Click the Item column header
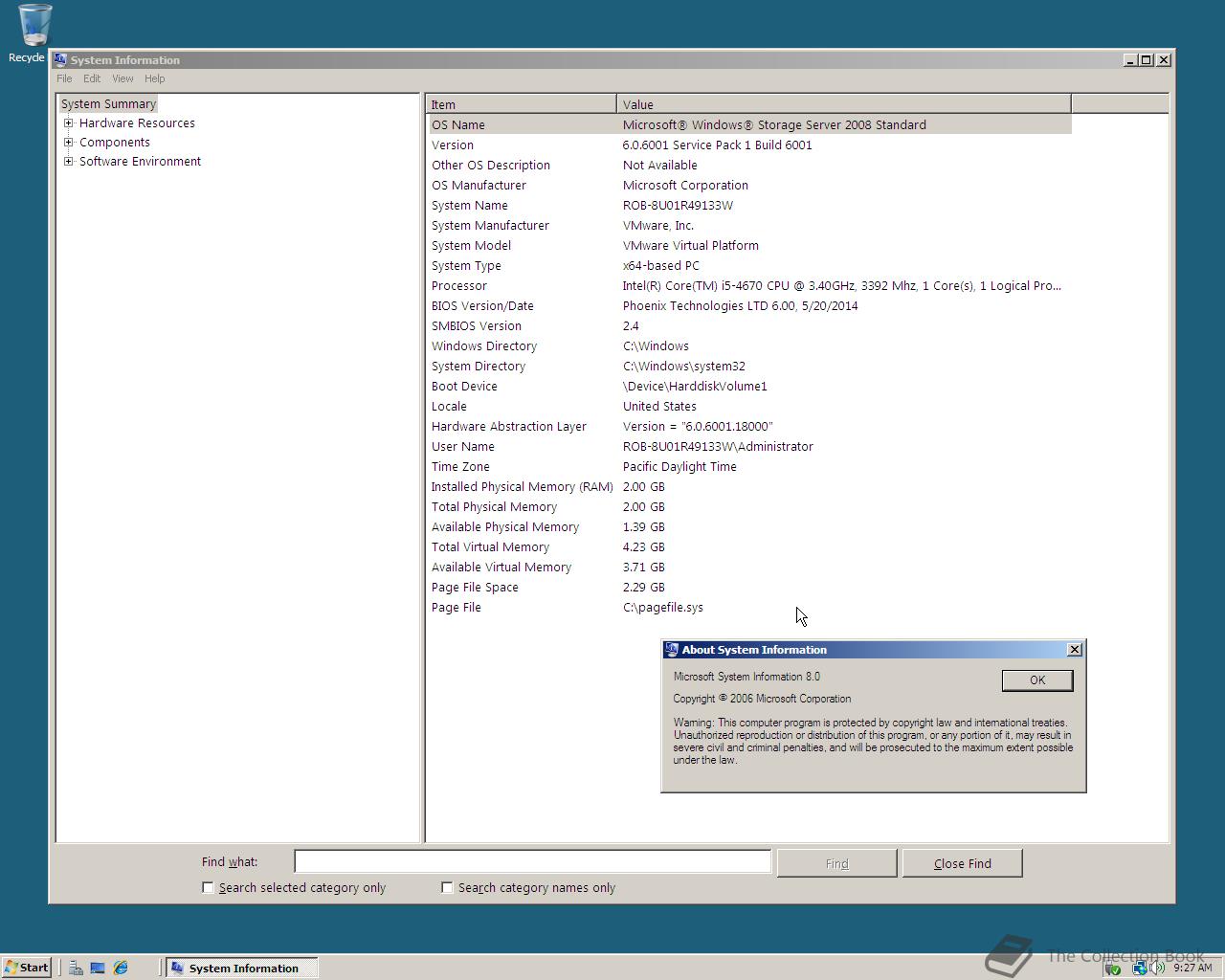Screen dimensions: 1225x980 click(522, 104)
